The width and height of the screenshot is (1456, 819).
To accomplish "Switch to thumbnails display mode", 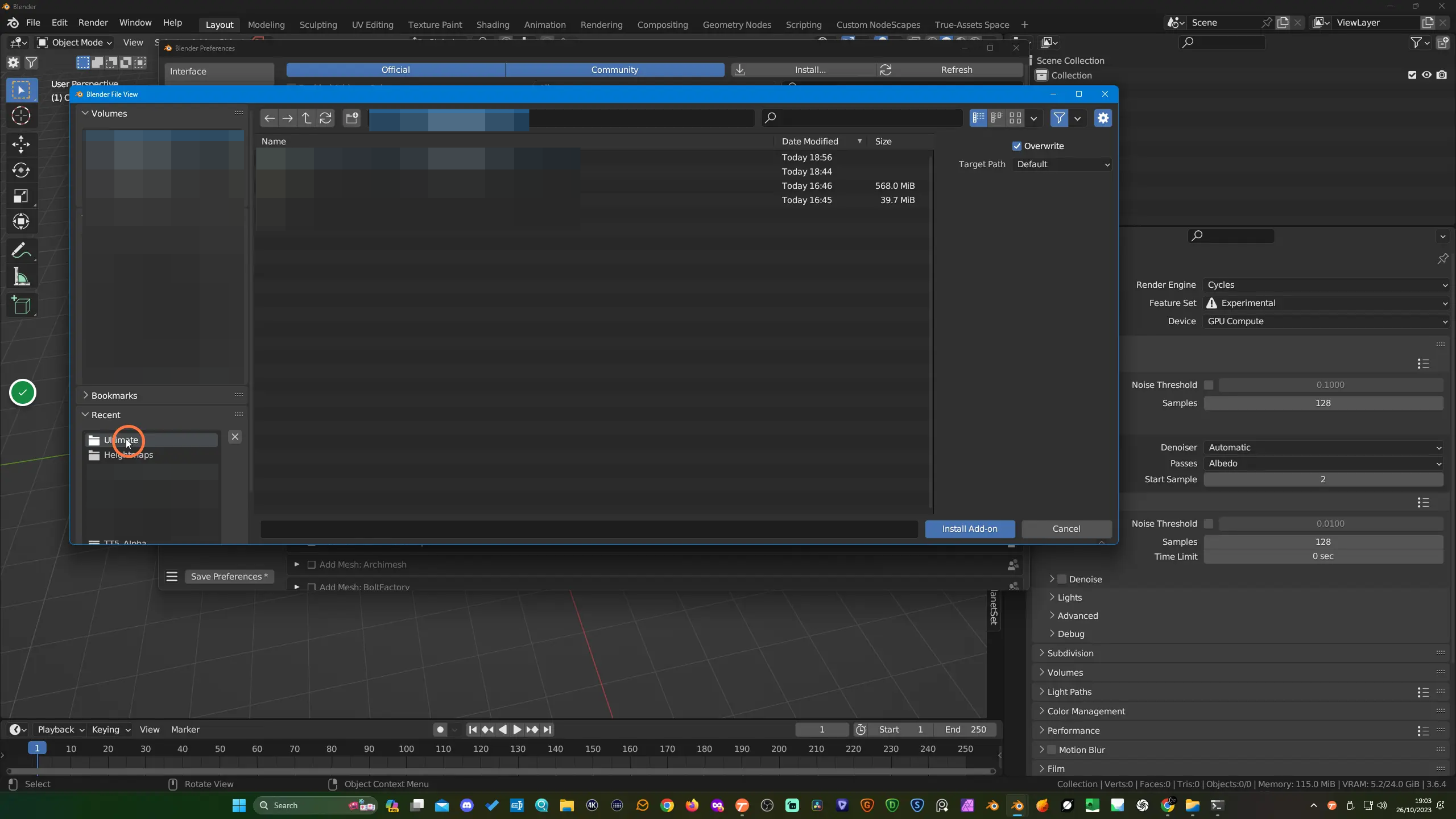I will [x=1015, y=118].
